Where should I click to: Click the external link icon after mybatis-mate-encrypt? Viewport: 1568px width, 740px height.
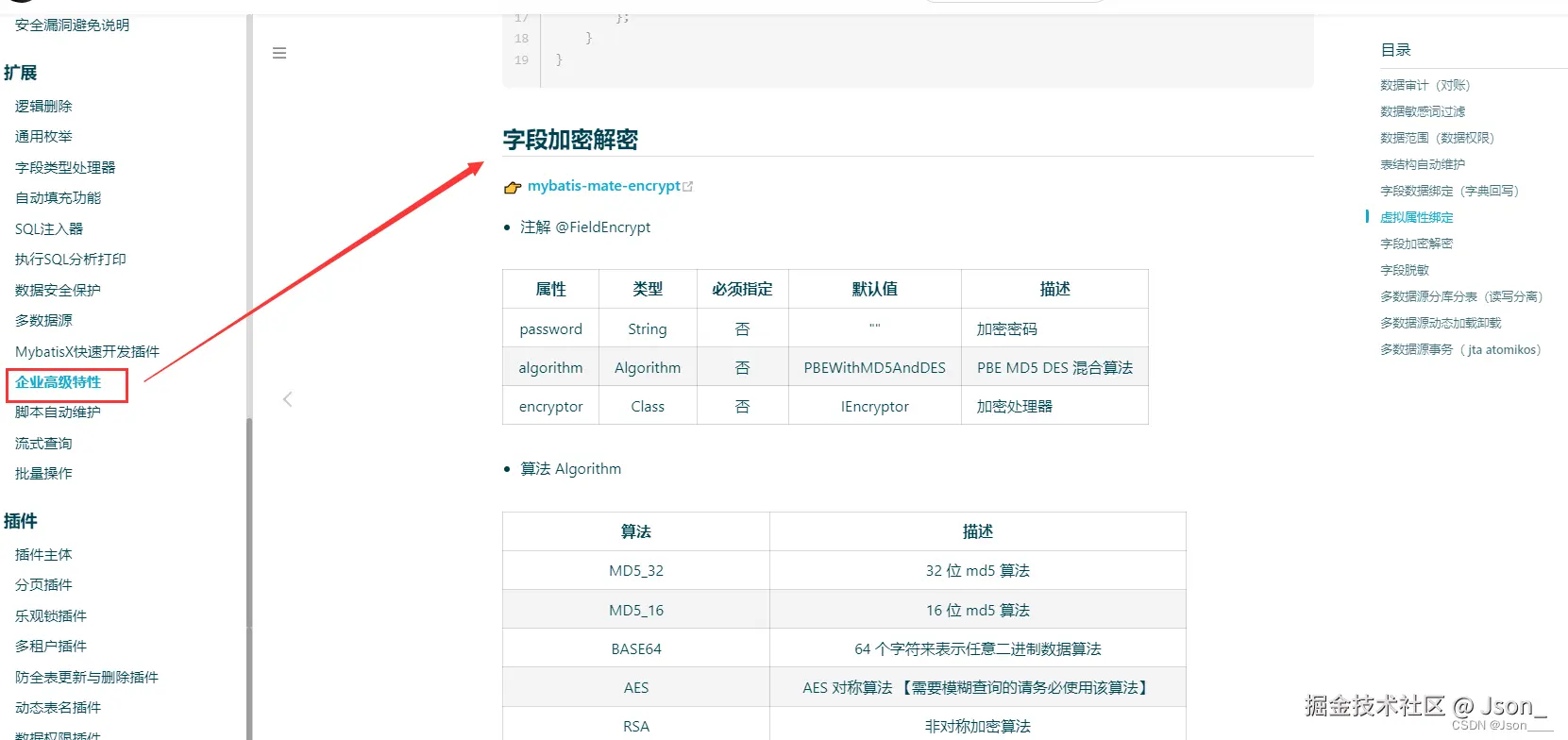687,187
